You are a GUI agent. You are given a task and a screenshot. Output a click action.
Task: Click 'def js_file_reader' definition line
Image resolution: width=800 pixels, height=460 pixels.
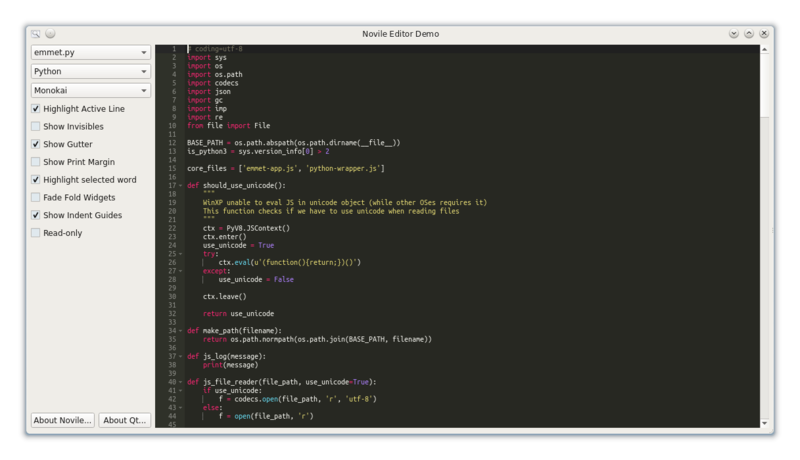point(282,382)
